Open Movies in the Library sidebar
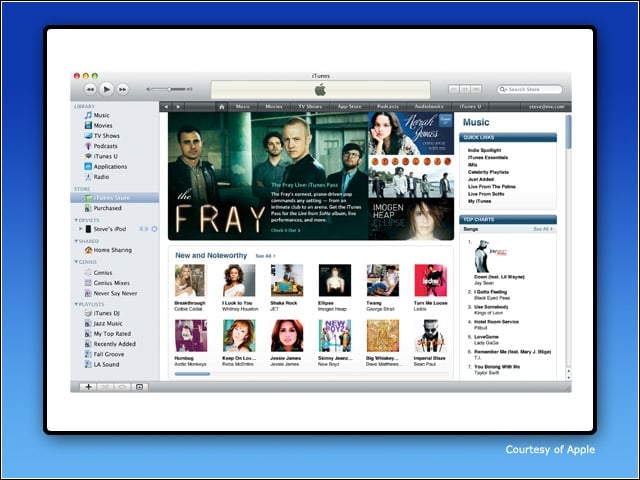640x480 pixels. point(98,125)
